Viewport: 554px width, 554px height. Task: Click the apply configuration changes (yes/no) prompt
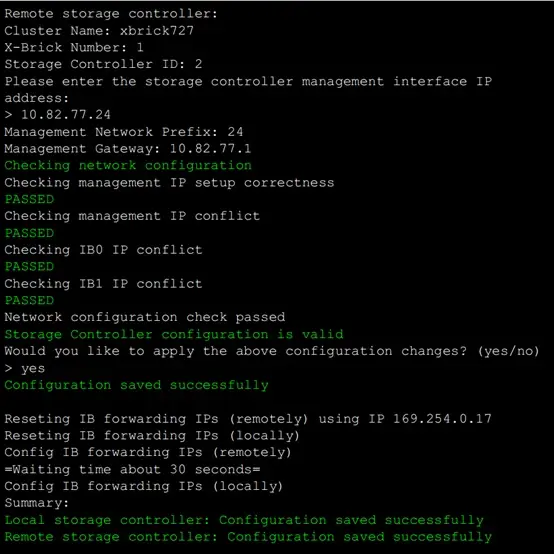click(272, 351)
